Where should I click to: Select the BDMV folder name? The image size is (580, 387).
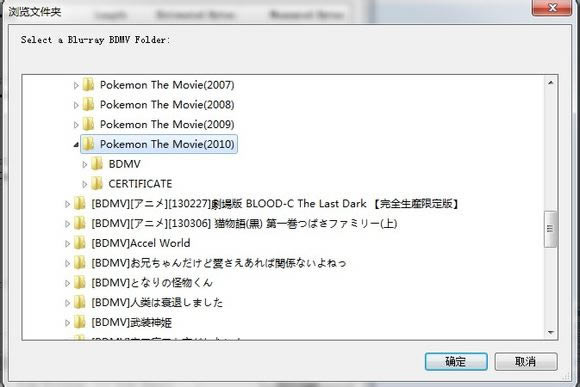125,164
